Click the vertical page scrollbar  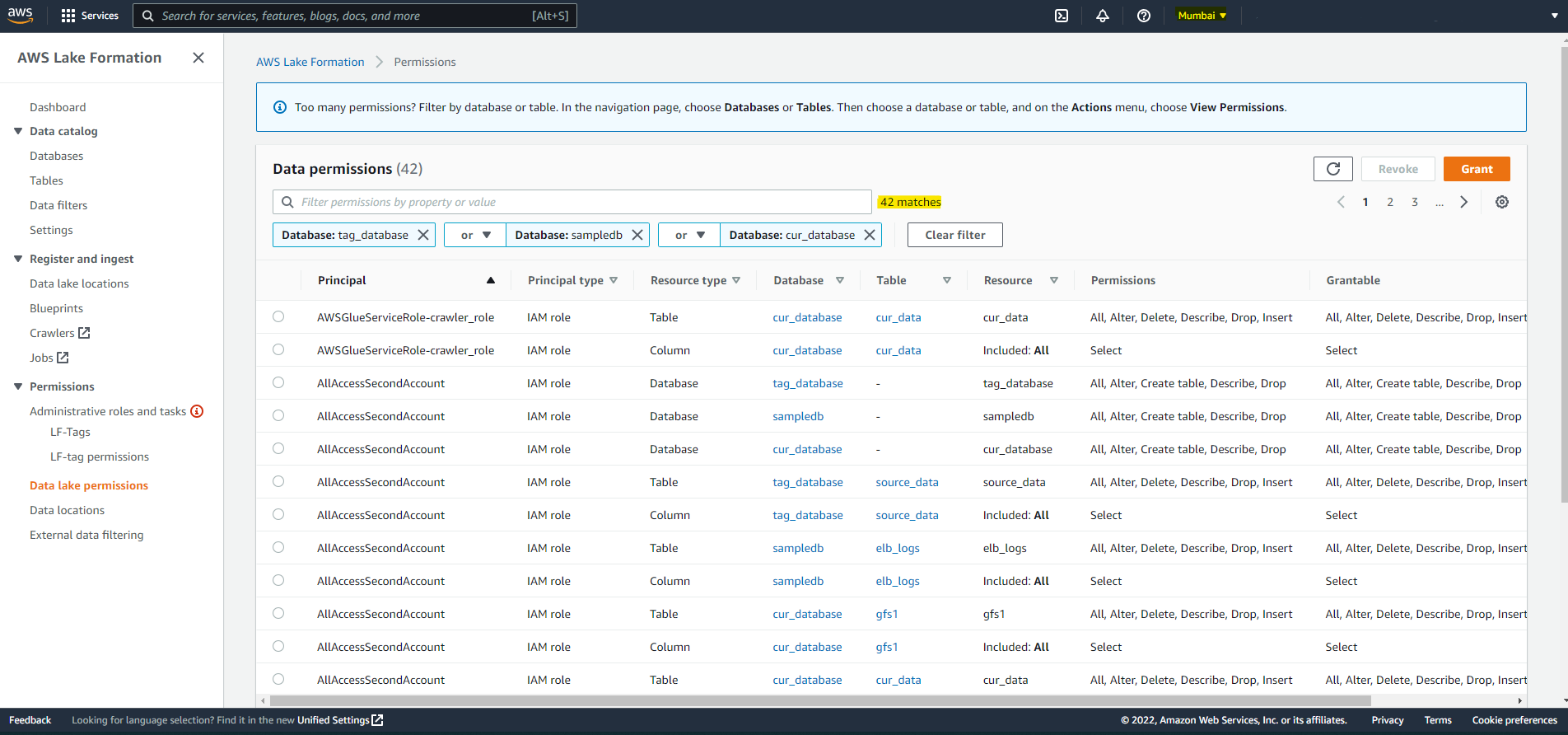(1564, 274)
